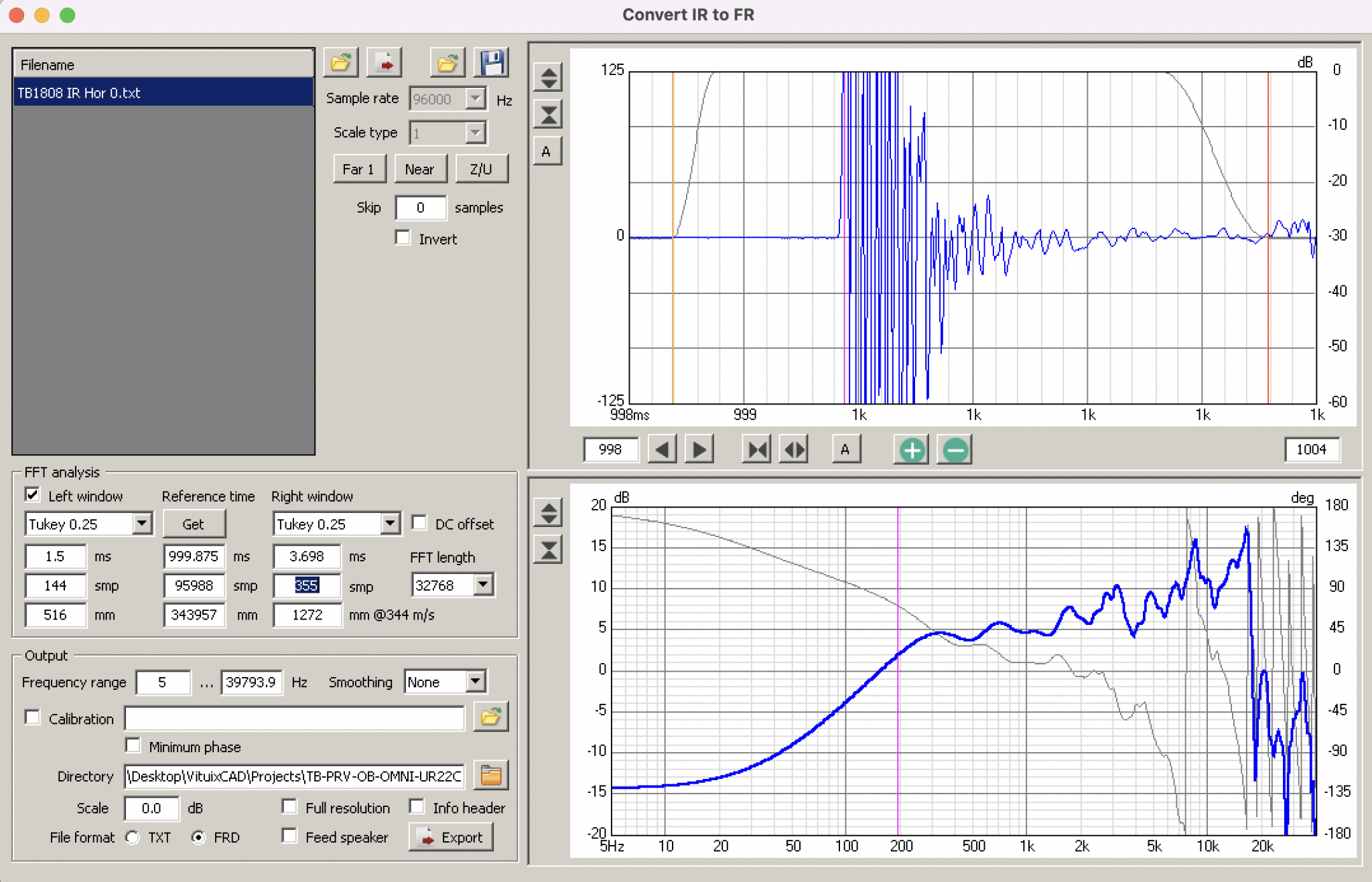The image size is (1372, 882).
Task: Click the Calibration file path field
Action: tap(294, 718)
